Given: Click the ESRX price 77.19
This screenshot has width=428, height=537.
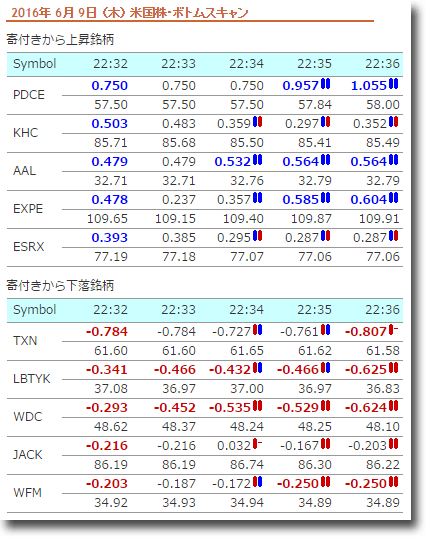Looking at the screenshot, I should click(111, 257).
